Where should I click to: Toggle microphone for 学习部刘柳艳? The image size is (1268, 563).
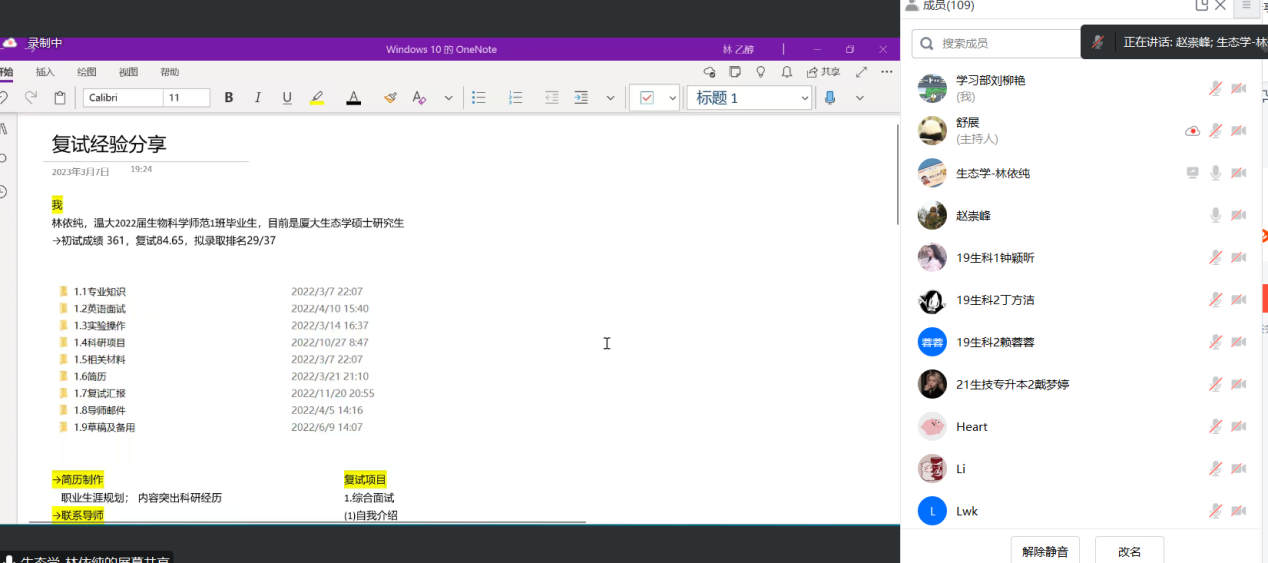(1215, 88)
